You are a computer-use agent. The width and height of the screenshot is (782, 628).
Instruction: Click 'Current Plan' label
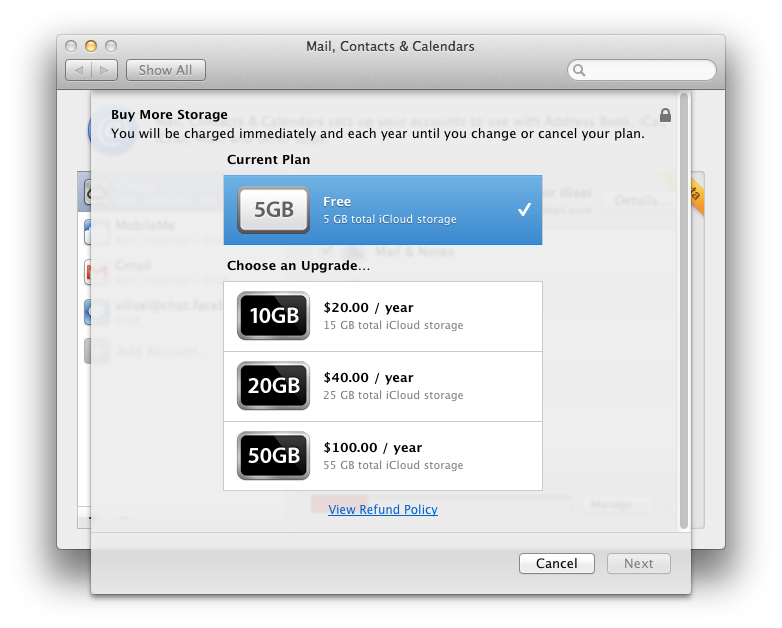(268, 160)
